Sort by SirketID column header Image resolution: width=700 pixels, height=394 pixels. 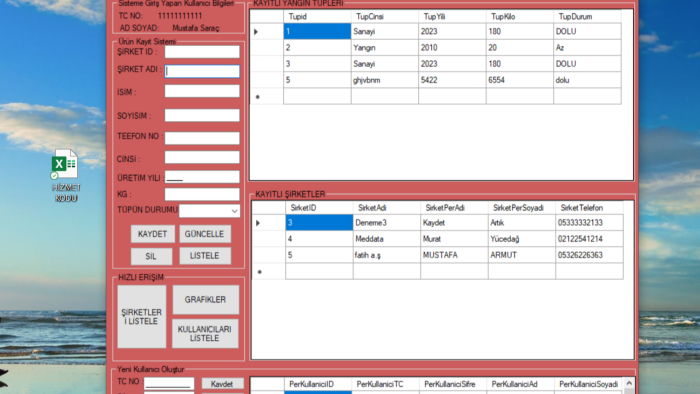[319, 208]
